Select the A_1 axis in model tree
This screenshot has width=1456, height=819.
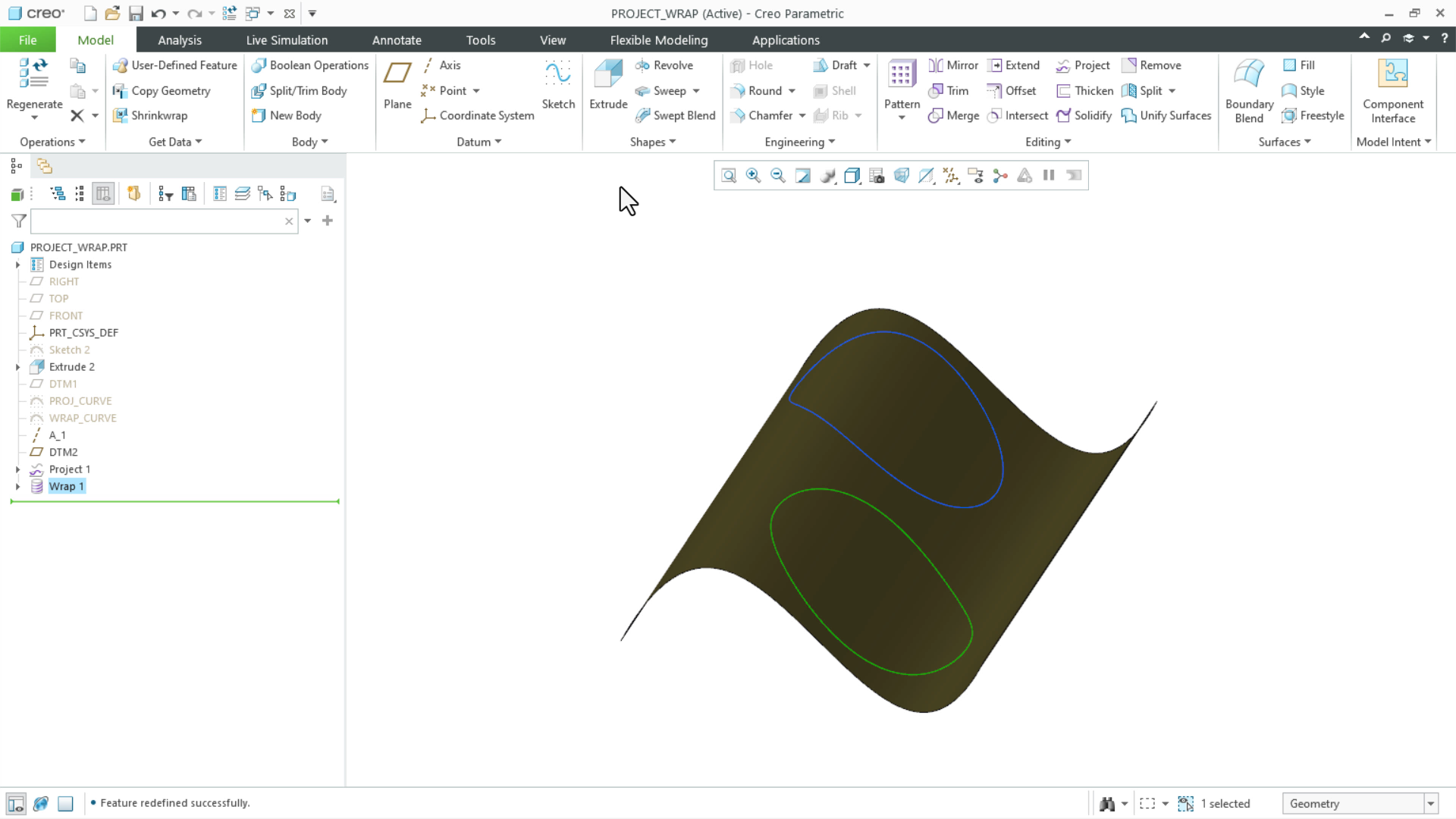tap(57, 435)
